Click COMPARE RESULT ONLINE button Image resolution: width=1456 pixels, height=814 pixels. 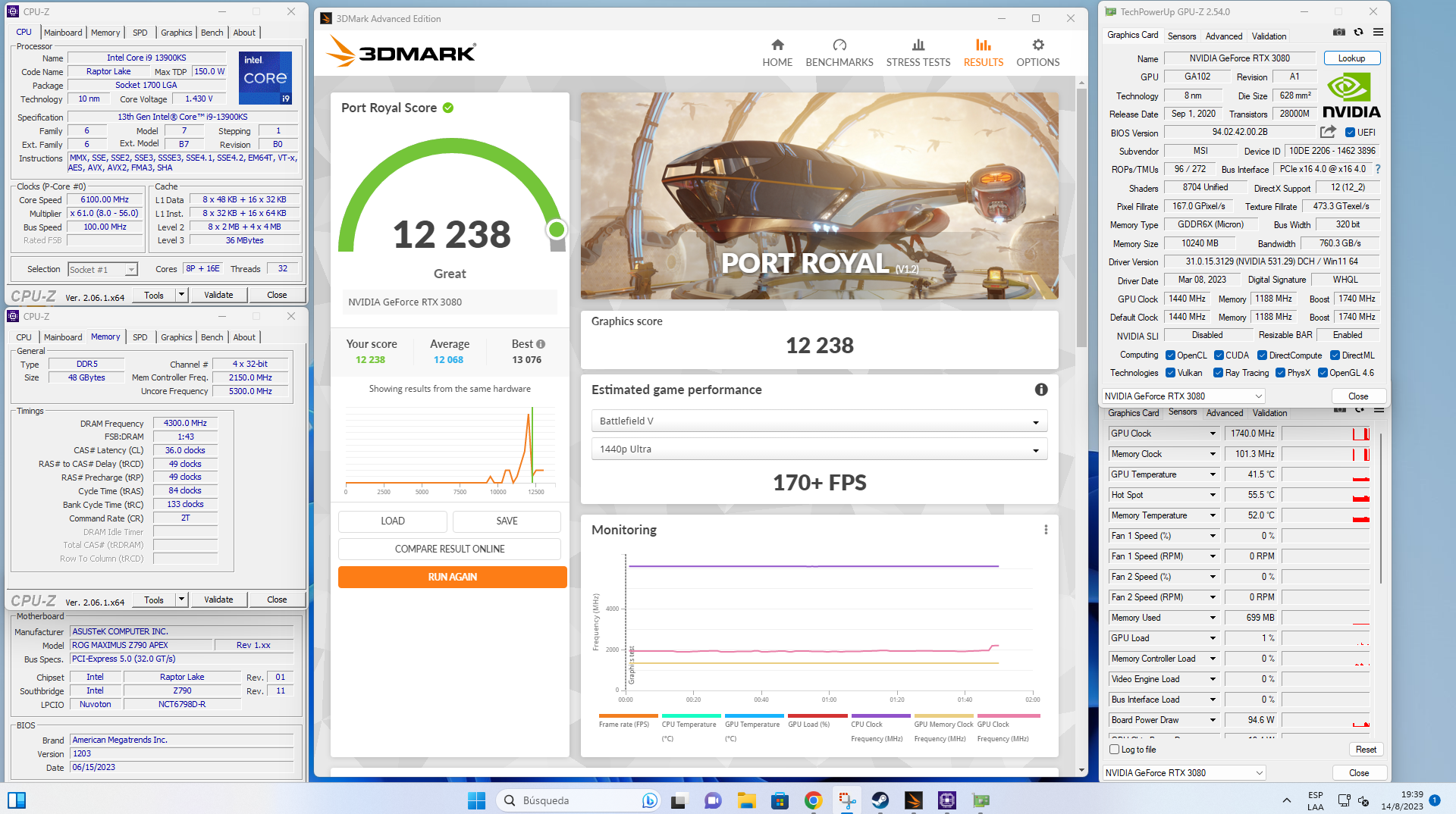click(x=450, y=549)
